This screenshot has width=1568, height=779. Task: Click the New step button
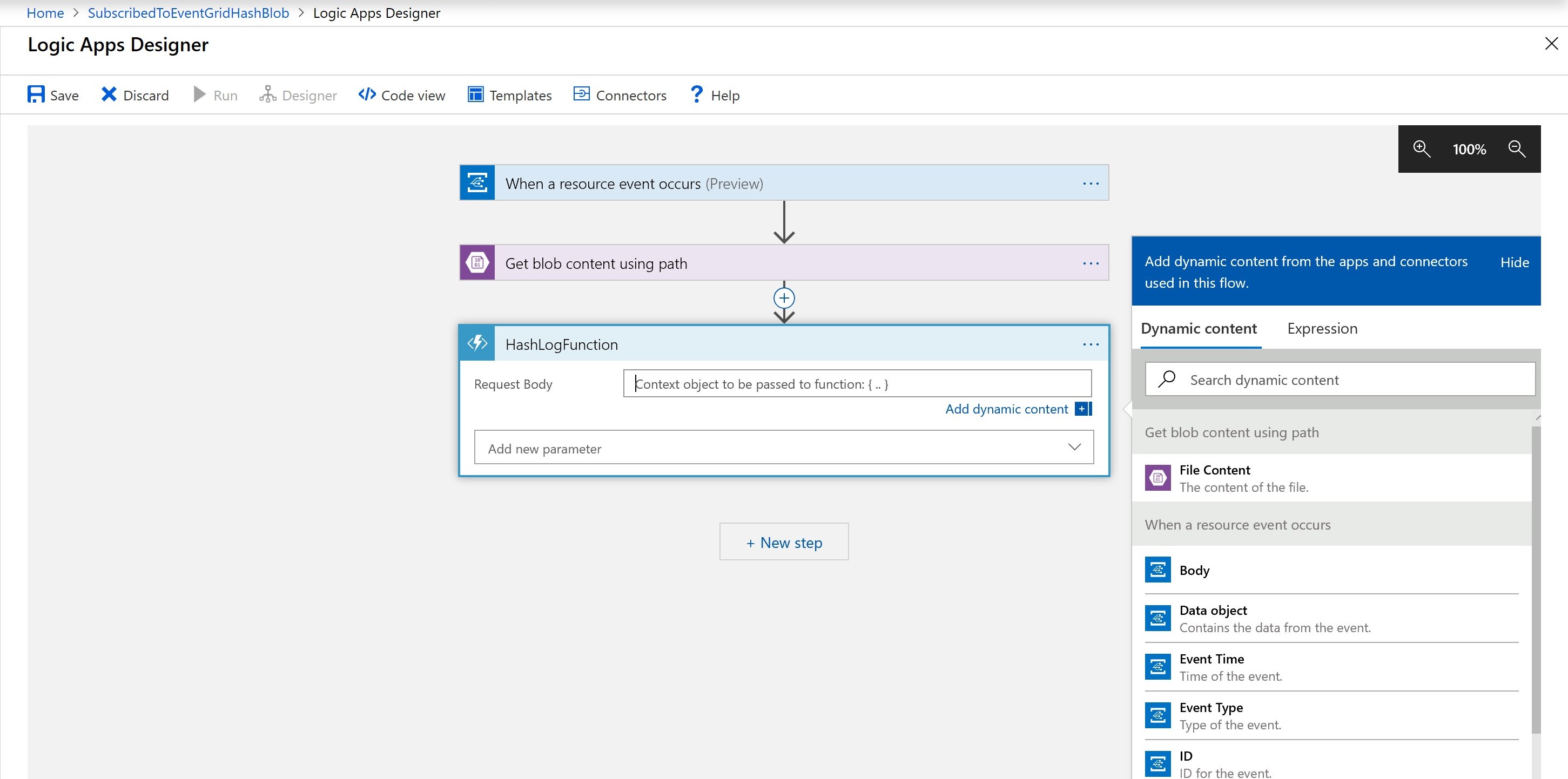tap(783, 541)
